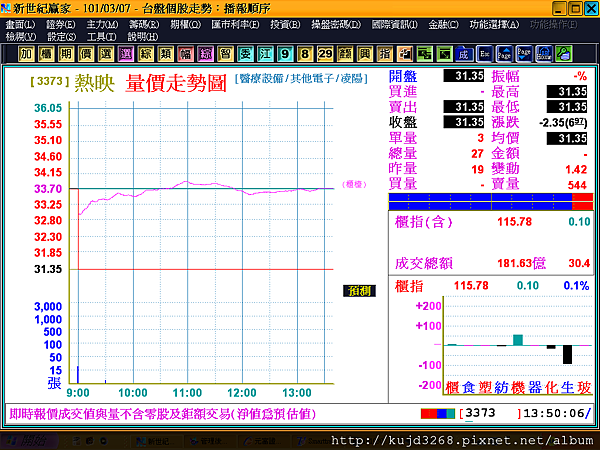Click the 醫療設備/其他電子/凌陽 category label
Image resolution: width=600 pixels, height=450 pixels.
301,78
